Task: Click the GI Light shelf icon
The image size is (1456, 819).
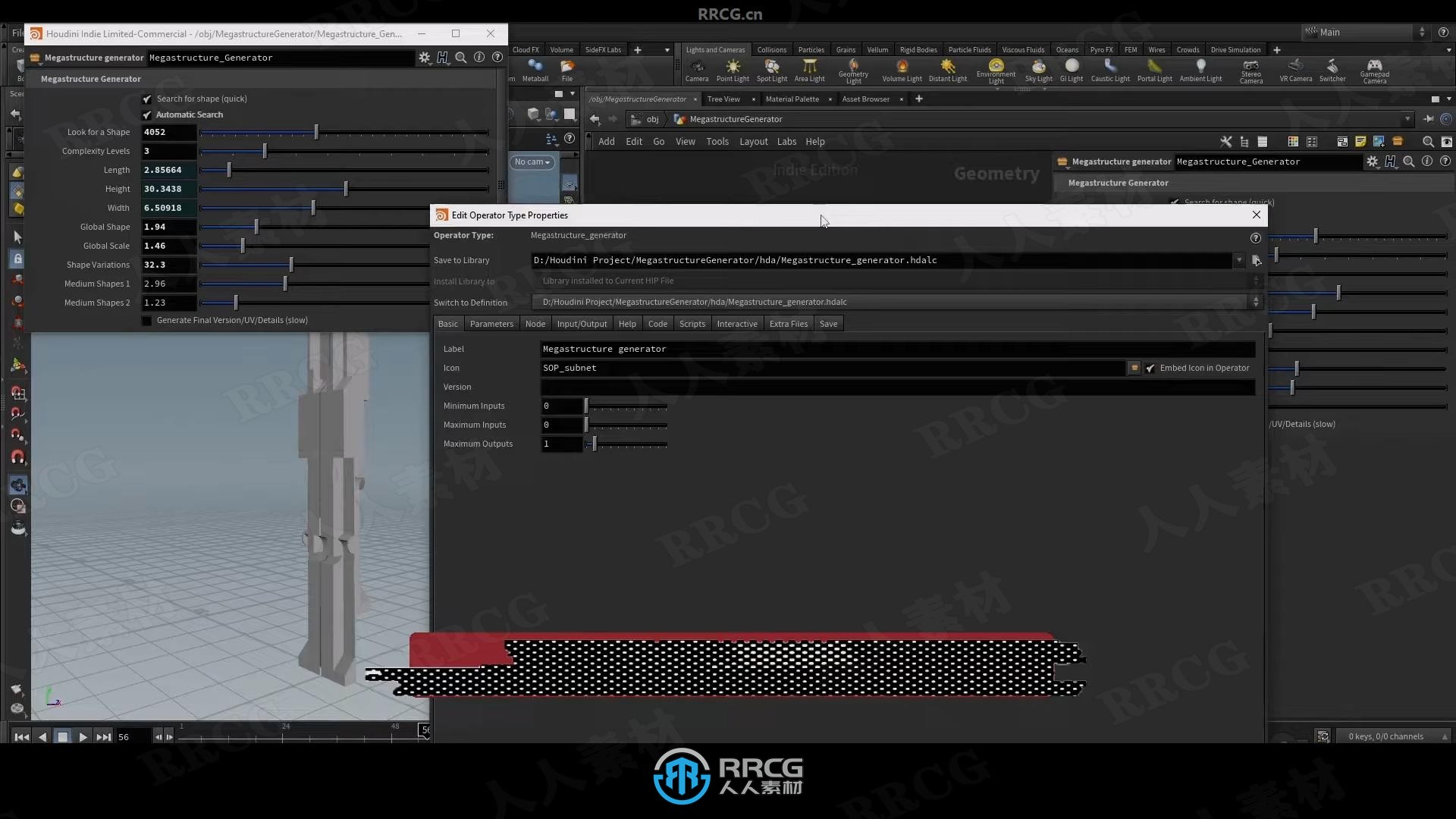Action: pyautogui.click(x=1072, y=70)
